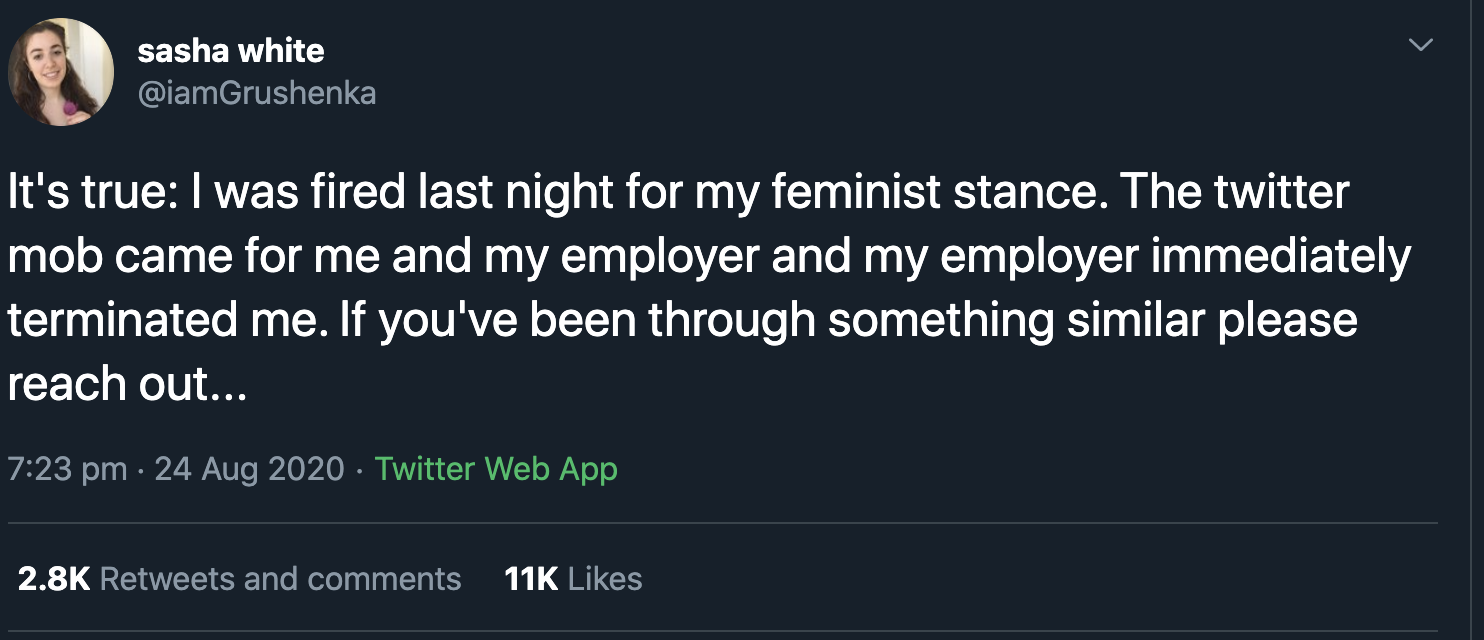Click the display name sasha white
The width and height of the screenshot is (1484, 640).
(231, 50)
